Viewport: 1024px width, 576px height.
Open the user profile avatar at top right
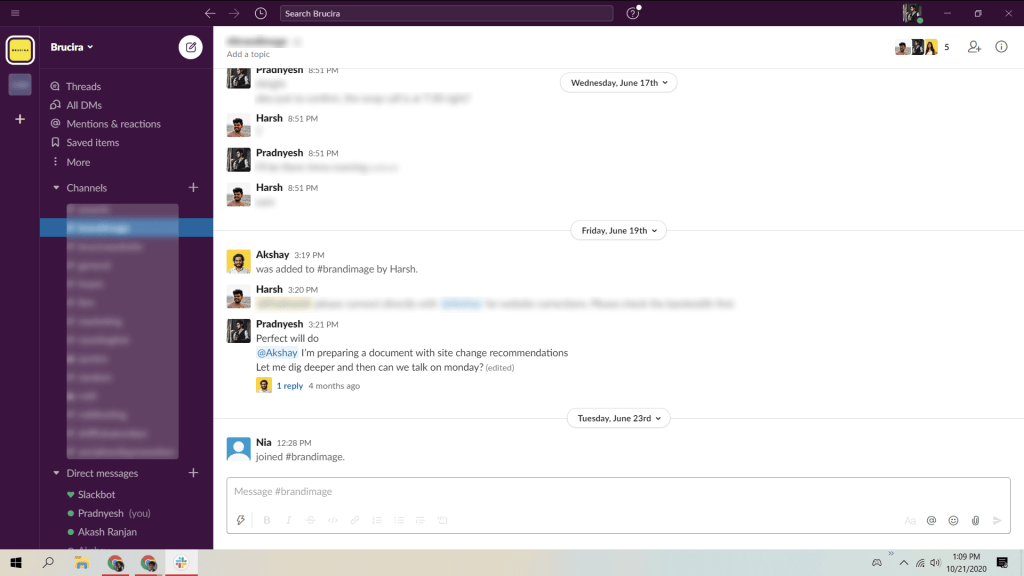point(912,13)
